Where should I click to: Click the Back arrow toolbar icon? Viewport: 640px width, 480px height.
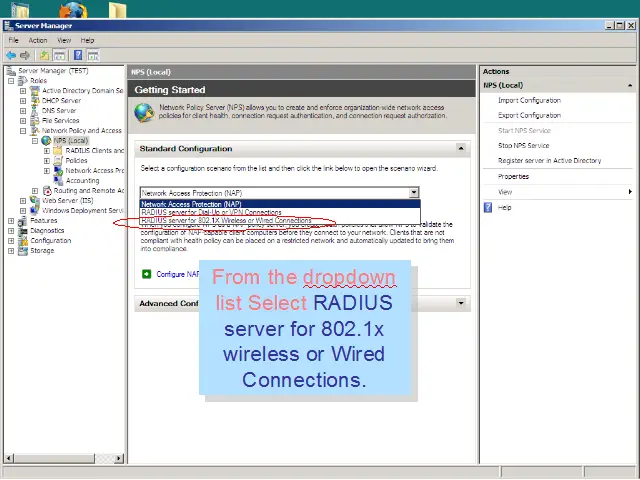tap(11, 56)
